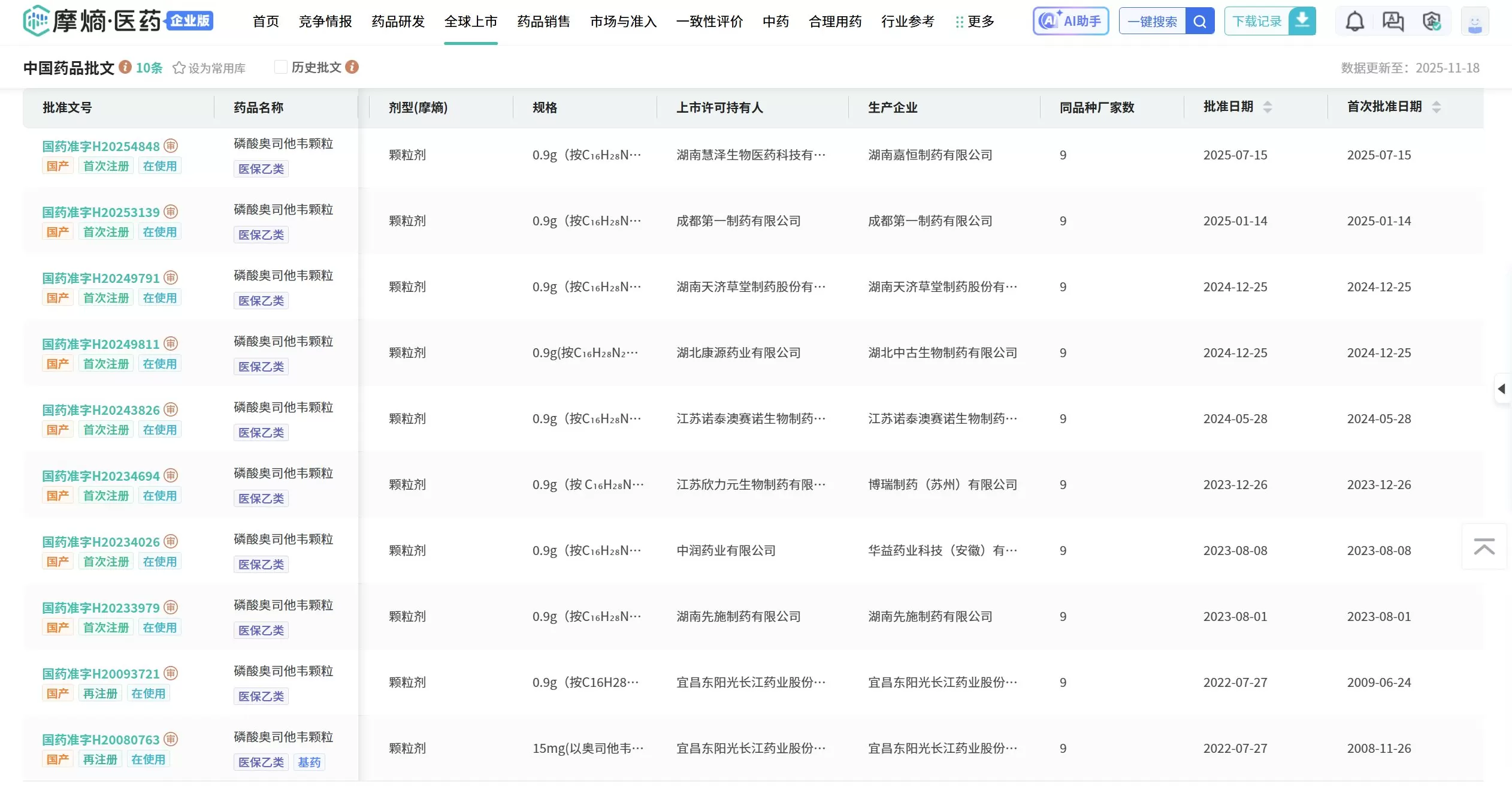The height and width of the screenshot is (796, 1512).
Task: Click the search magnifier icon
Action: tap(1199, 20)
